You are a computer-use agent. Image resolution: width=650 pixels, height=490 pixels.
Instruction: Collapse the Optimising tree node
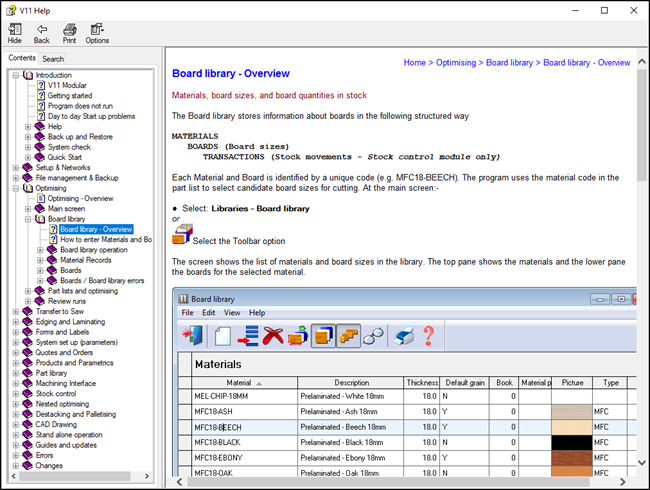click(15, 188)
